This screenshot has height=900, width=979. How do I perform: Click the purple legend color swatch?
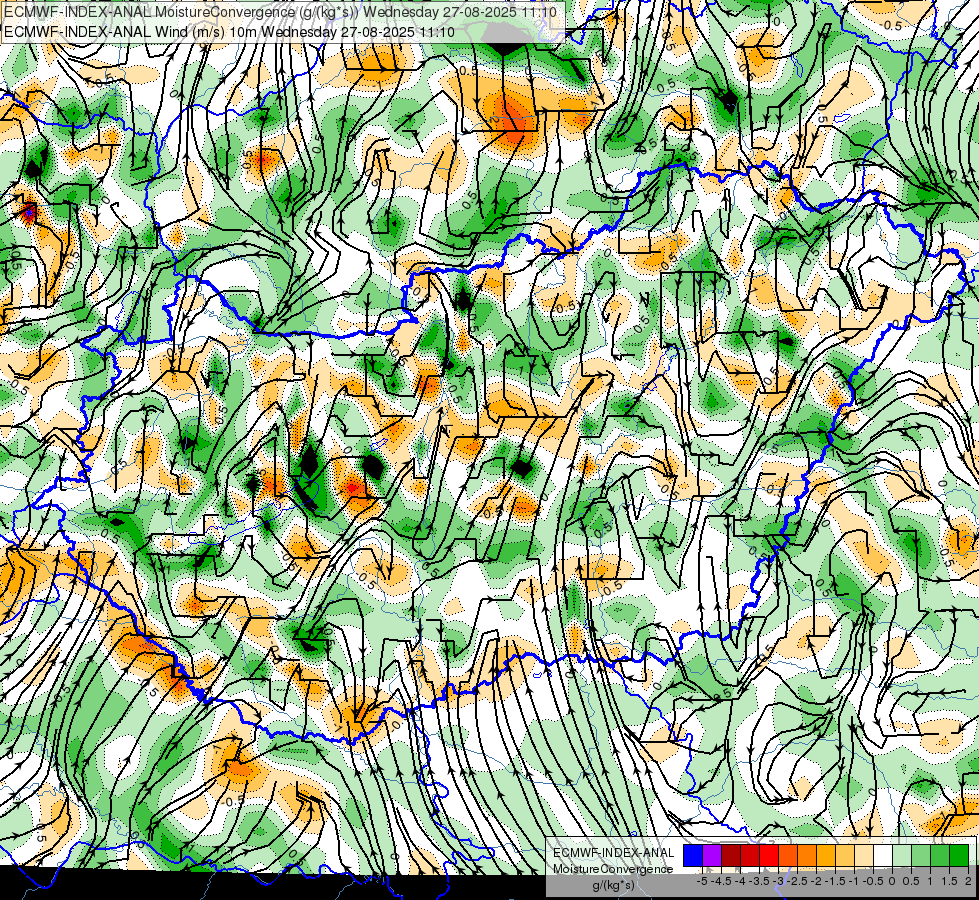tap(712, 856)
